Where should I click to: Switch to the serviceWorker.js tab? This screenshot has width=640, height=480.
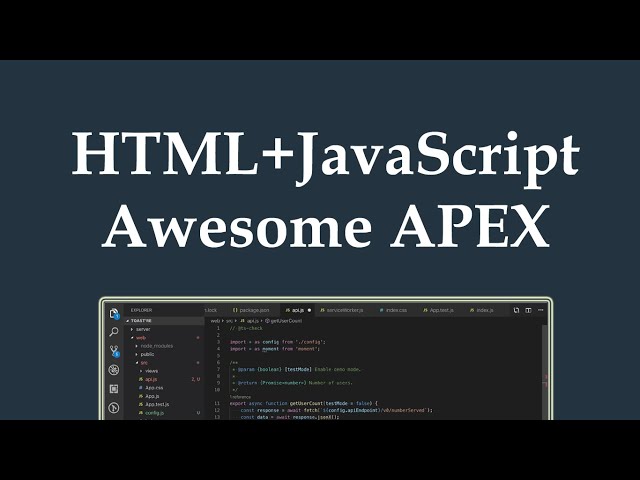coord(342,310)
